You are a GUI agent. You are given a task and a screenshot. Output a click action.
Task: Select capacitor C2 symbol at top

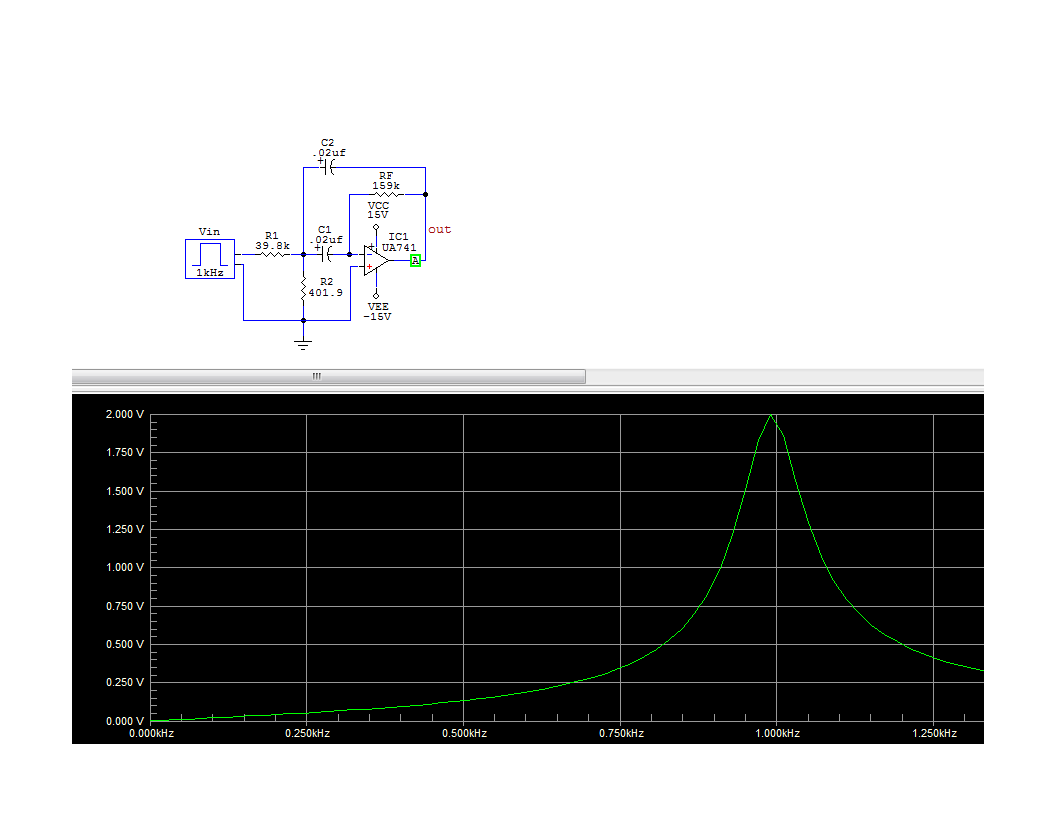point(328,167)
